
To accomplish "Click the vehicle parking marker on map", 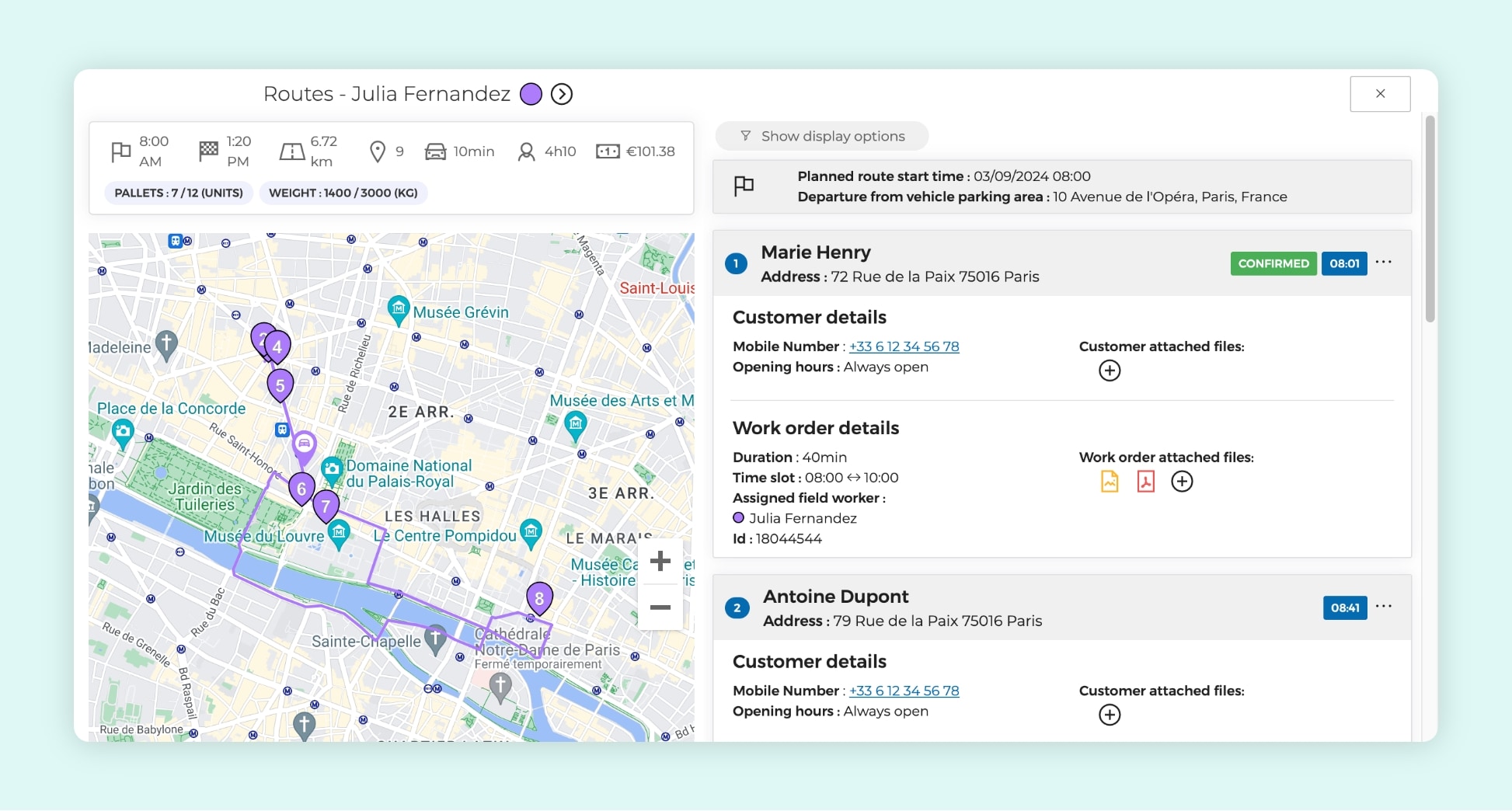I will point(304,444).
